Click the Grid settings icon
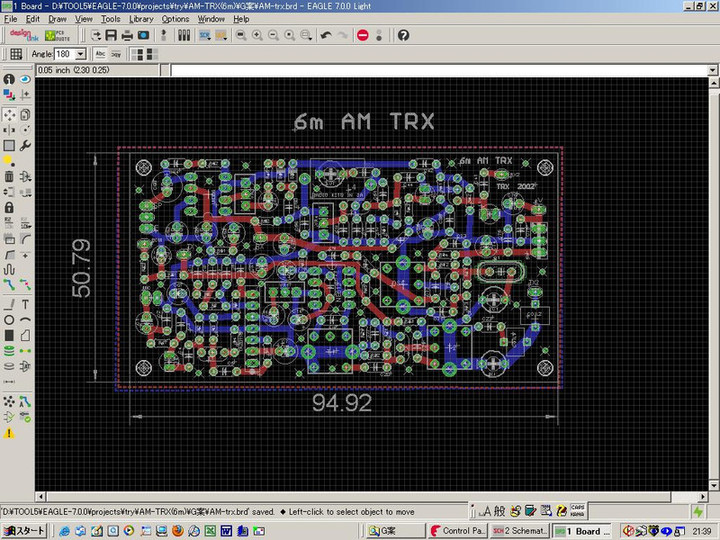This screenshot has width=720, height=540. [x=16, y=54]
